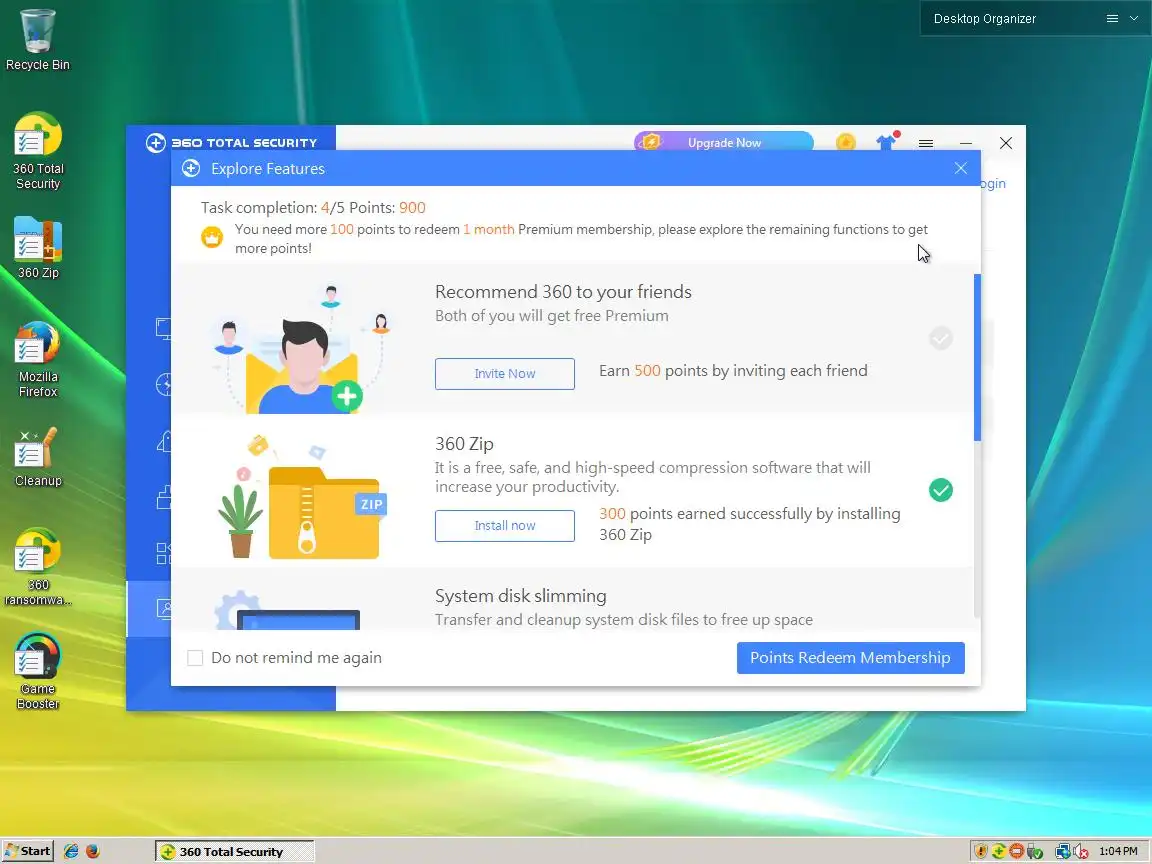Click the Recommend 360 to your friends heading

click(x=563, y=292)
